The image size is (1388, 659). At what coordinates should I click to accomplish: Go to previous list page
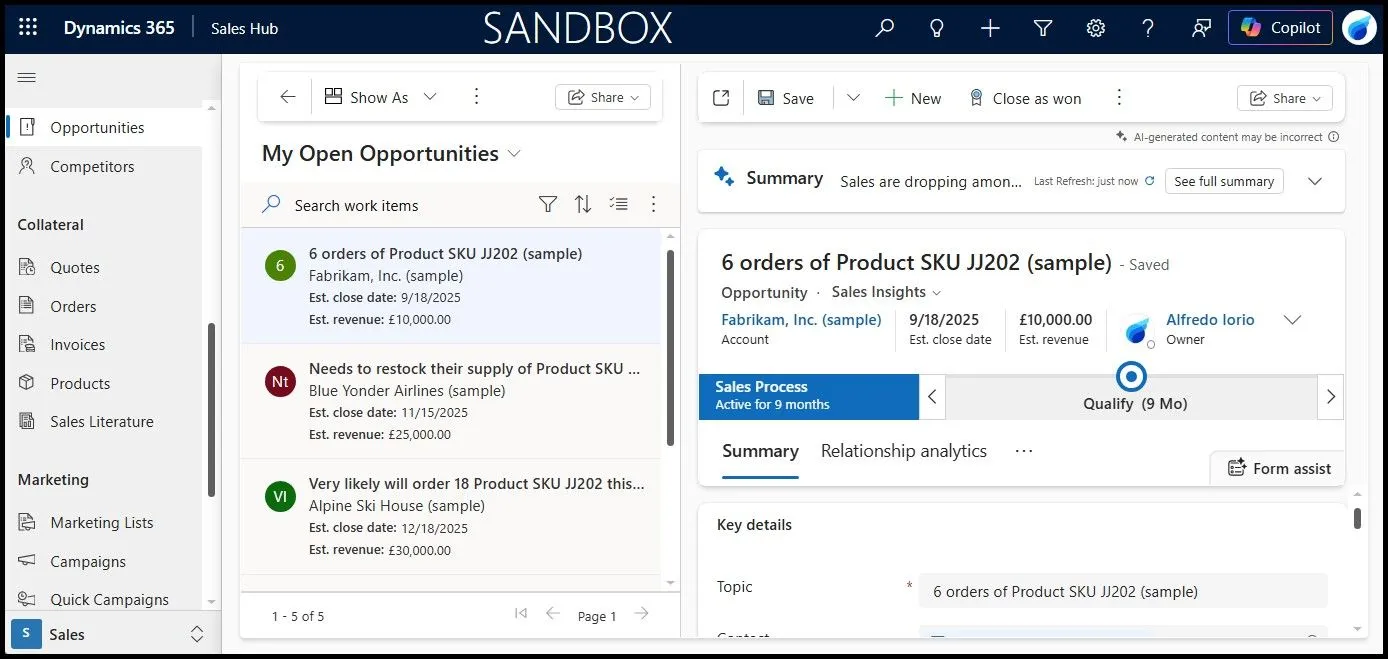tap(552, 614)
